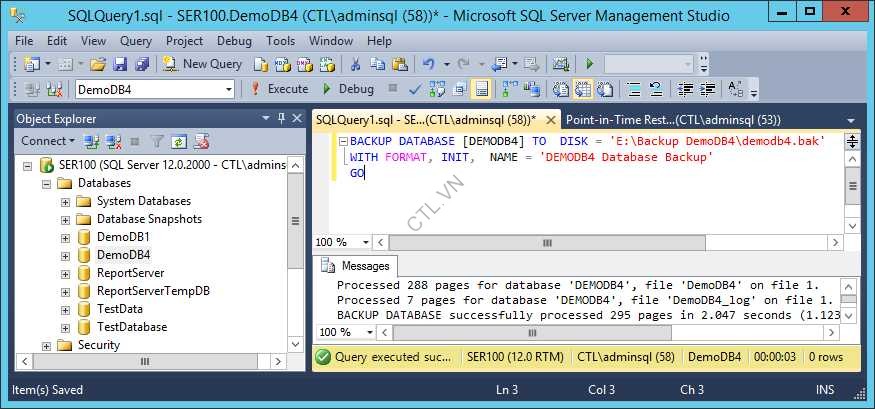Expand the System Databases folder
Screen dimensions: 875x409
tap(65, 201)
